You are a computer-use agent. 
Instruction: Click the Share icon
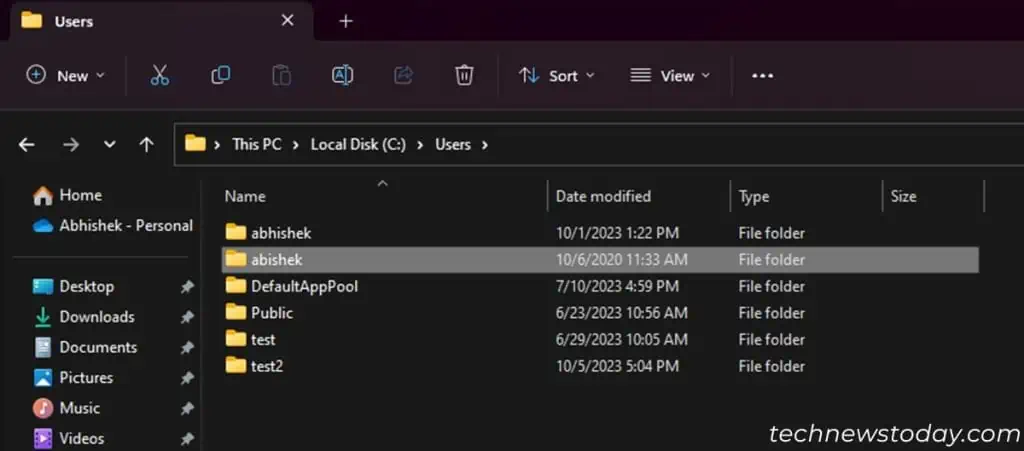pyautogui.click(x=404, y=76)
